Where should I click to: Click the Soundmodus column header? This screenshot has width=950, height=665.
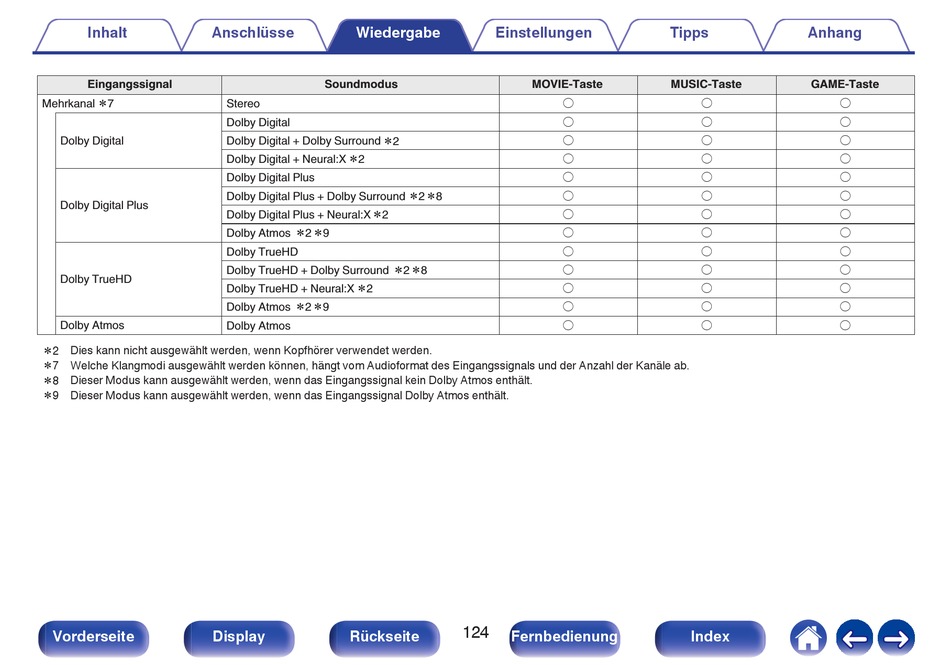[360, 85]
